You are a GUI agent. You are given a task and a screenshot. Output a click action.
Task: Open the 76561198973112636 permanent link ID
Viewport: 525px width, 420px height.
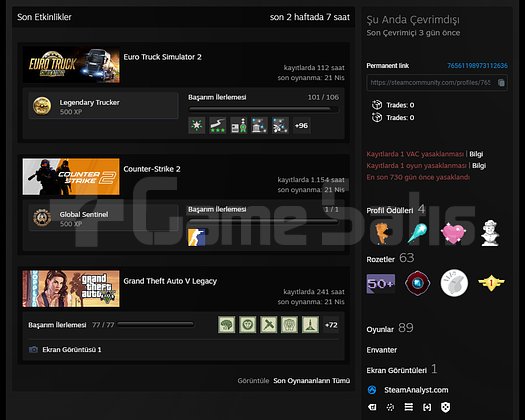click(477, 66)
